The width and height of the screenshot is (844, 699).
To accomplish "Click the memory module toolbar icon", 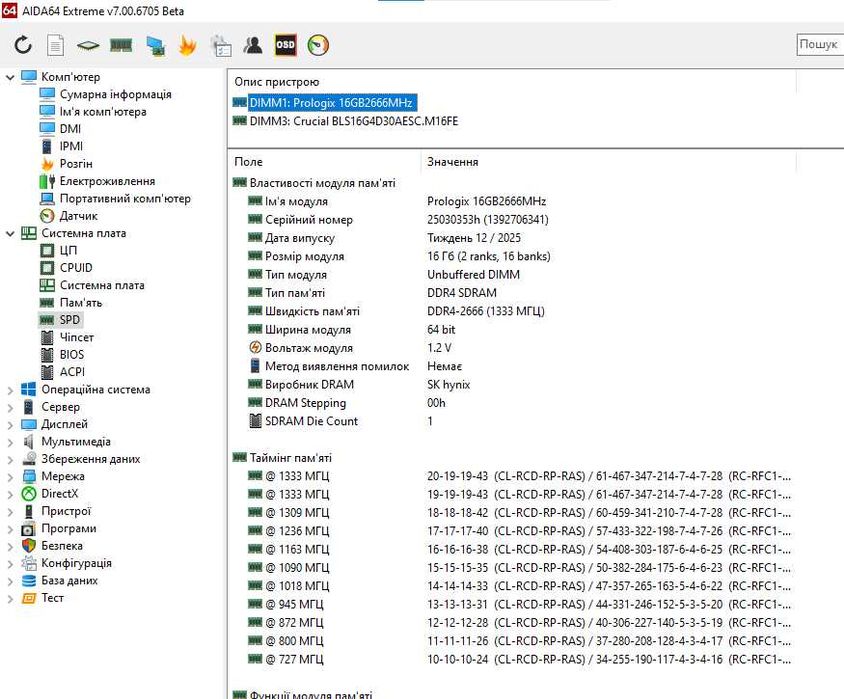I will click(121, 45).
